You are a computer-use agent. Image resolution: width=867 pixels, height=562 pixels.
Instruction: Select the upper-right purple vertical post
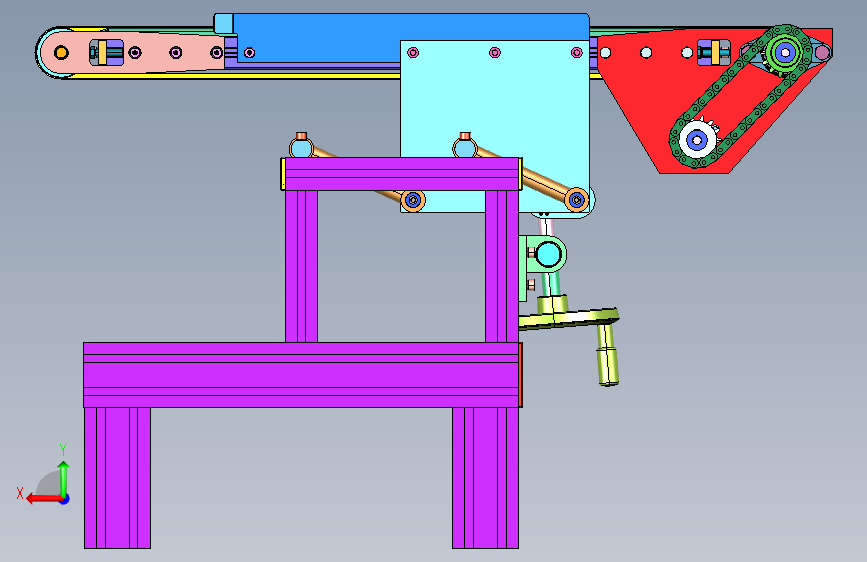(x=502, y=266)
